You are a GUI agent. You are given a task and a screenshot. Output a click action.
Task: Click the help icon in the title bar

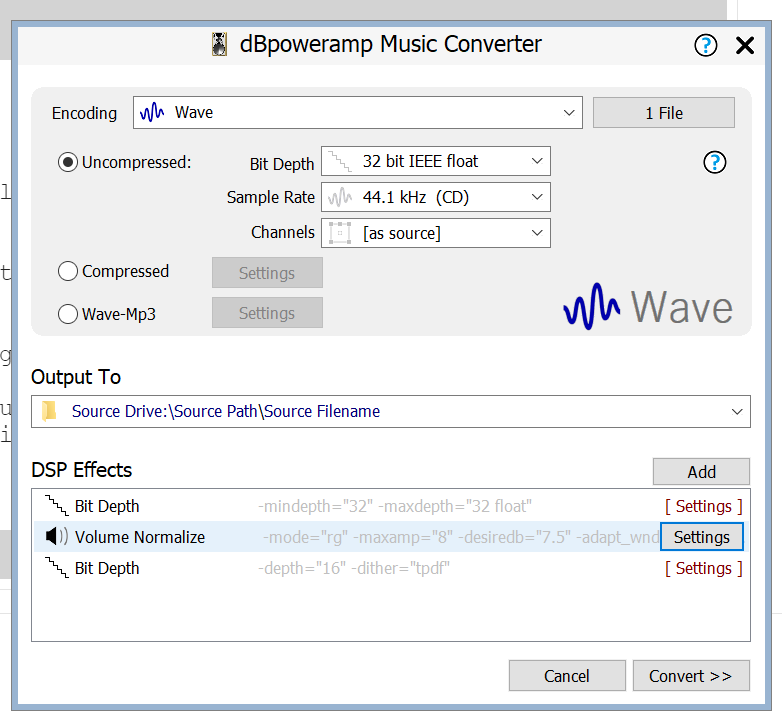(706, 45)
